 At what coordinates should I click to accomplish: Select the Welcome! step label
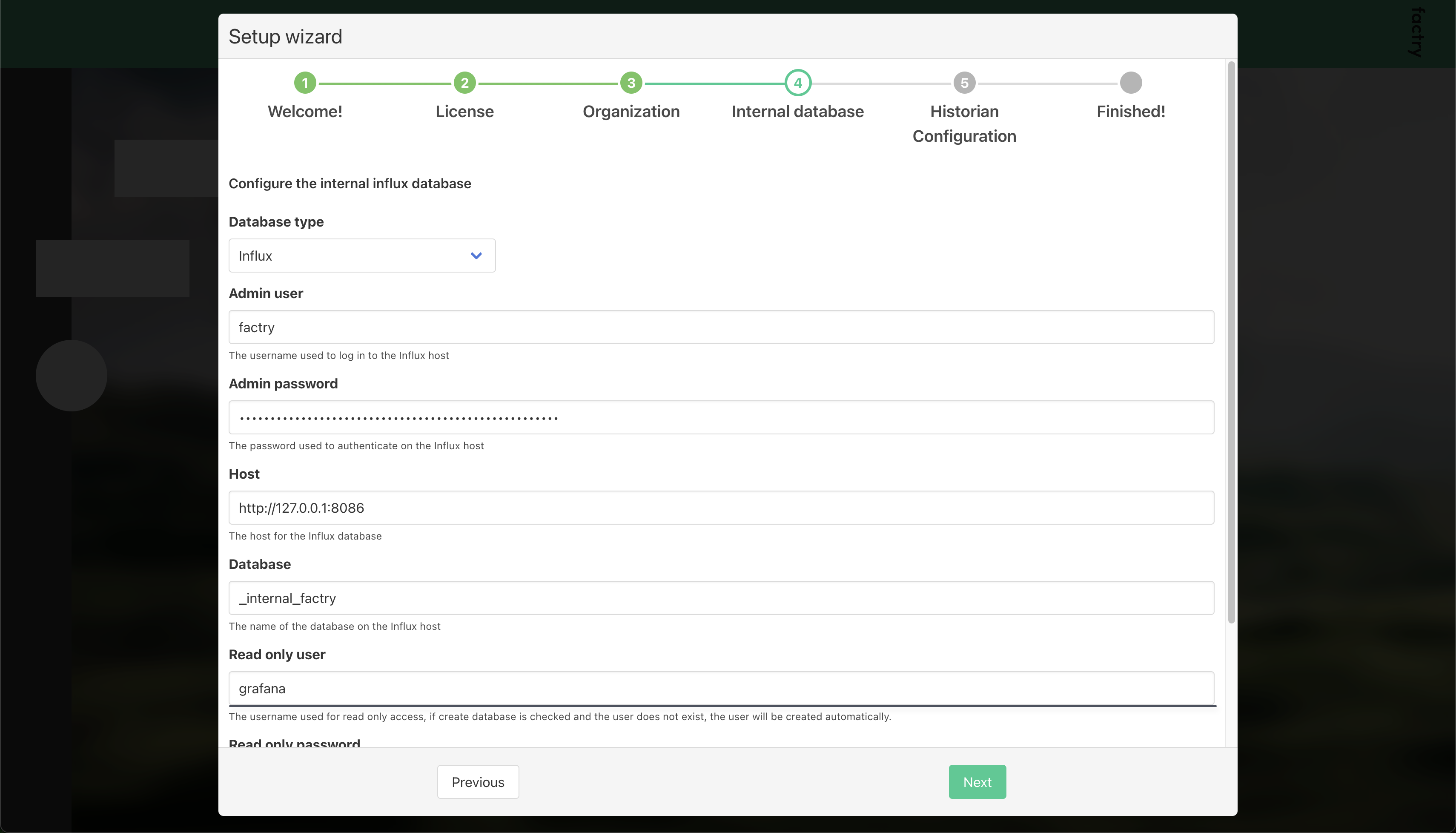[305, 112]
